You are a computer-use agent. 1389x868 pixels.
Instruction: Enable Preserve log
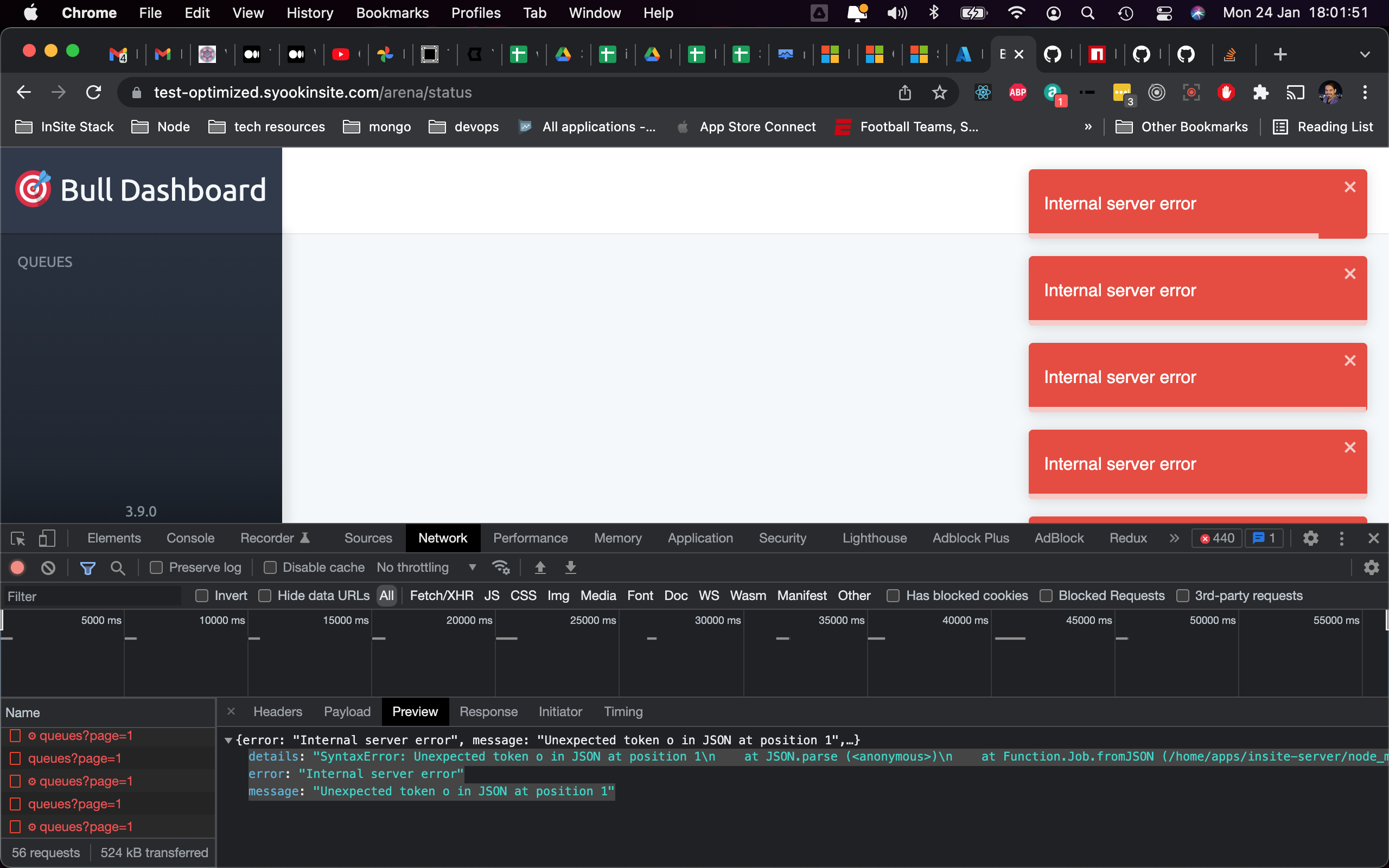tap(156, 567)
